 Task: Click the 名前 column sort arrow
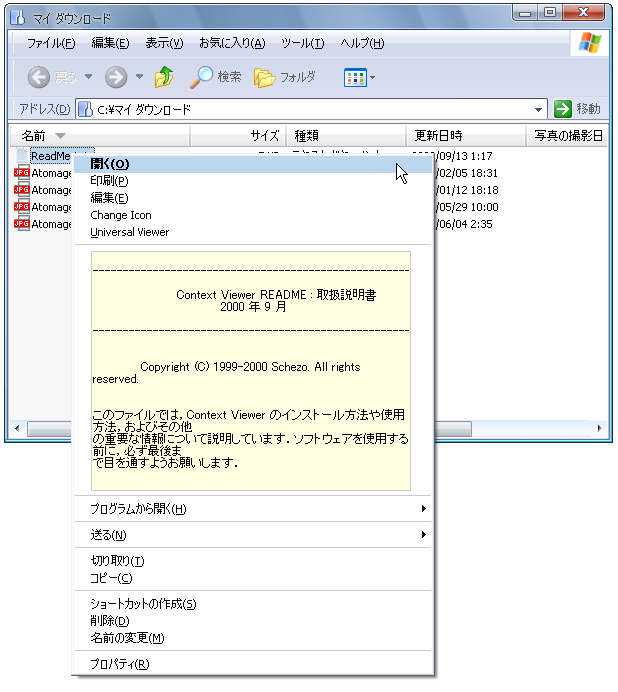(60, 136)
